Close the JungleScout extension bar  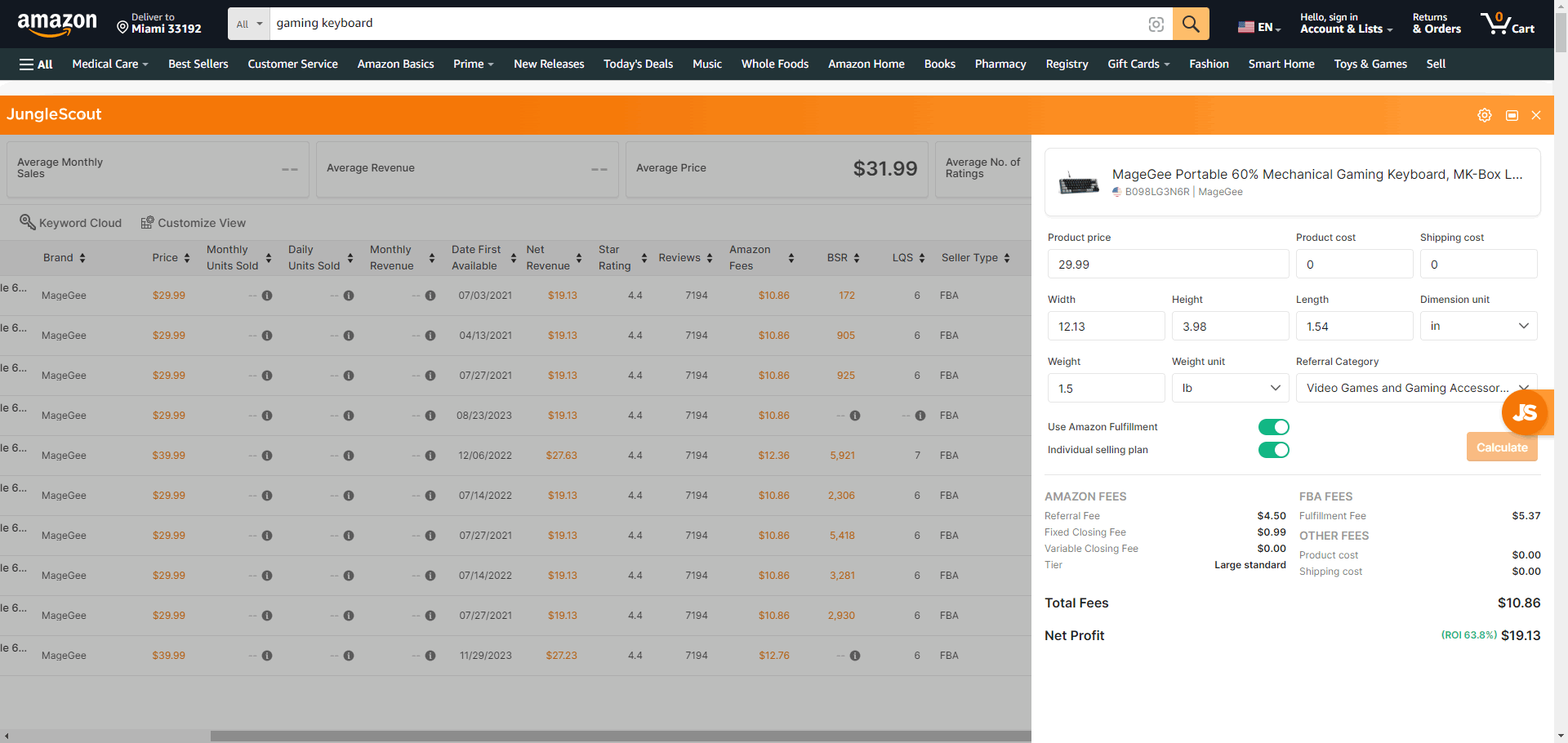tap(1536, 115)
